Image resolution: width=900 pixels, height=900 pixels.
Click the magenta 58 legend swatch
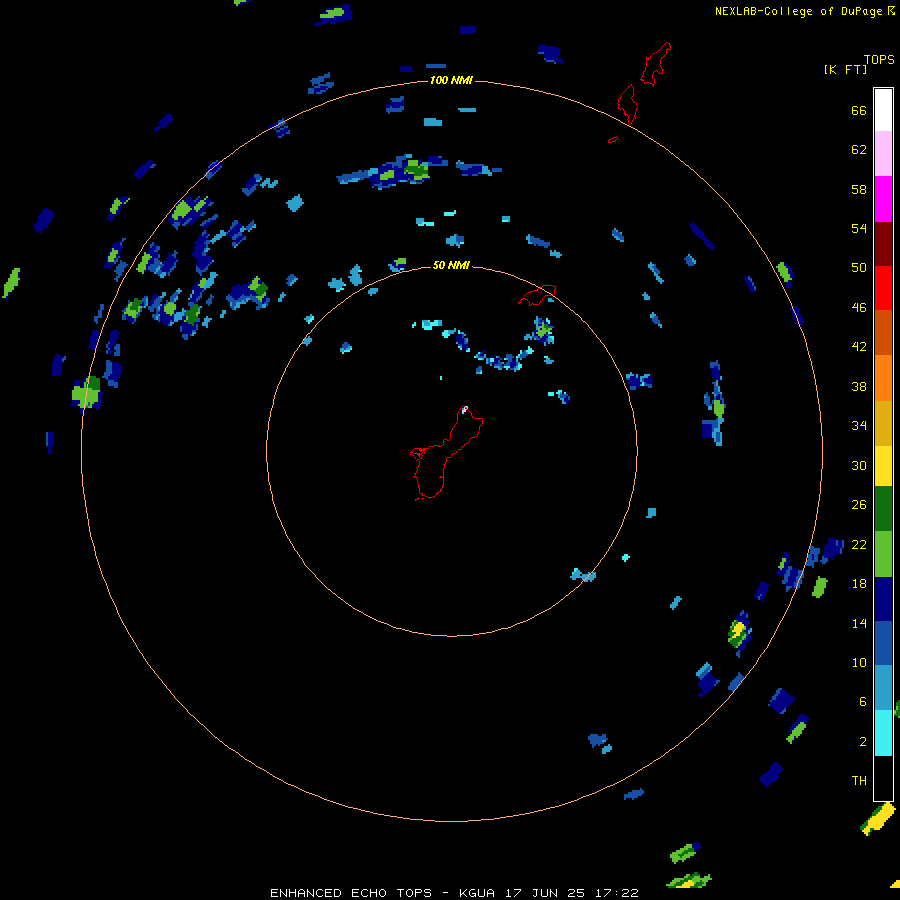pyautogui.click(x=883, y=199)
